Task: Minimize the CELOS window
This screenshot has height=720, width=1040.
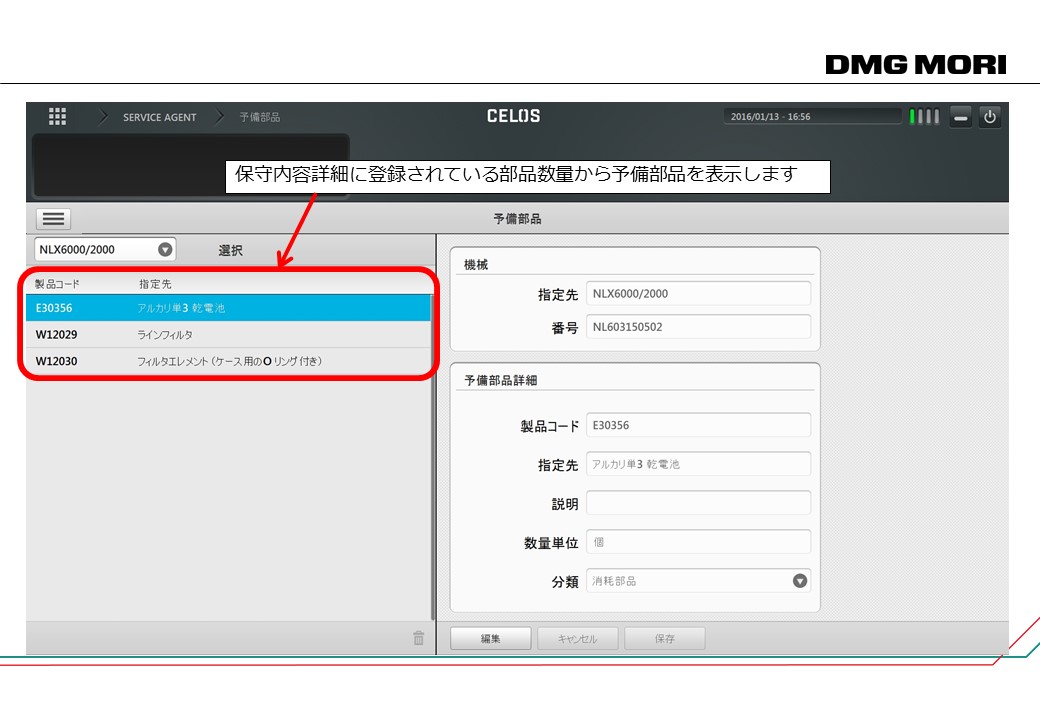Action: (960, 117)
